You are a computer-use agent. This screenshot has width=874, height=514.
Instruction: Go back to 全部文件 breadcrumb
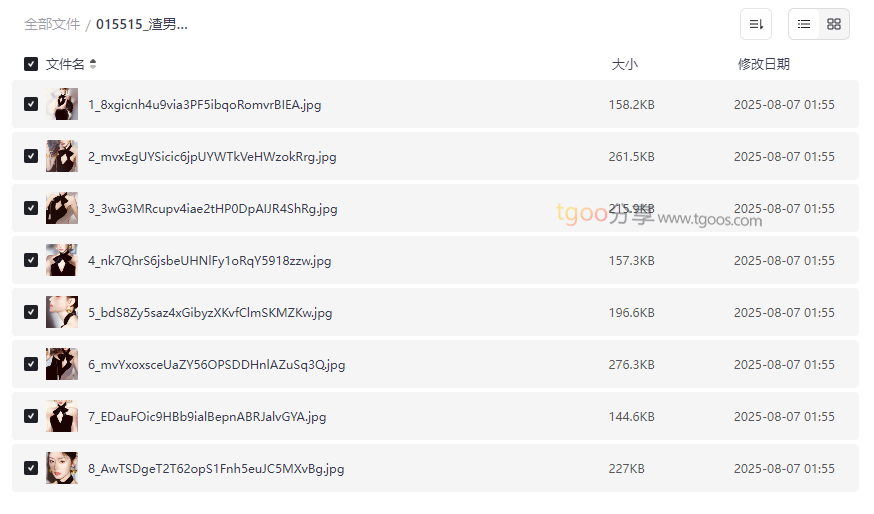click(52, 24)
